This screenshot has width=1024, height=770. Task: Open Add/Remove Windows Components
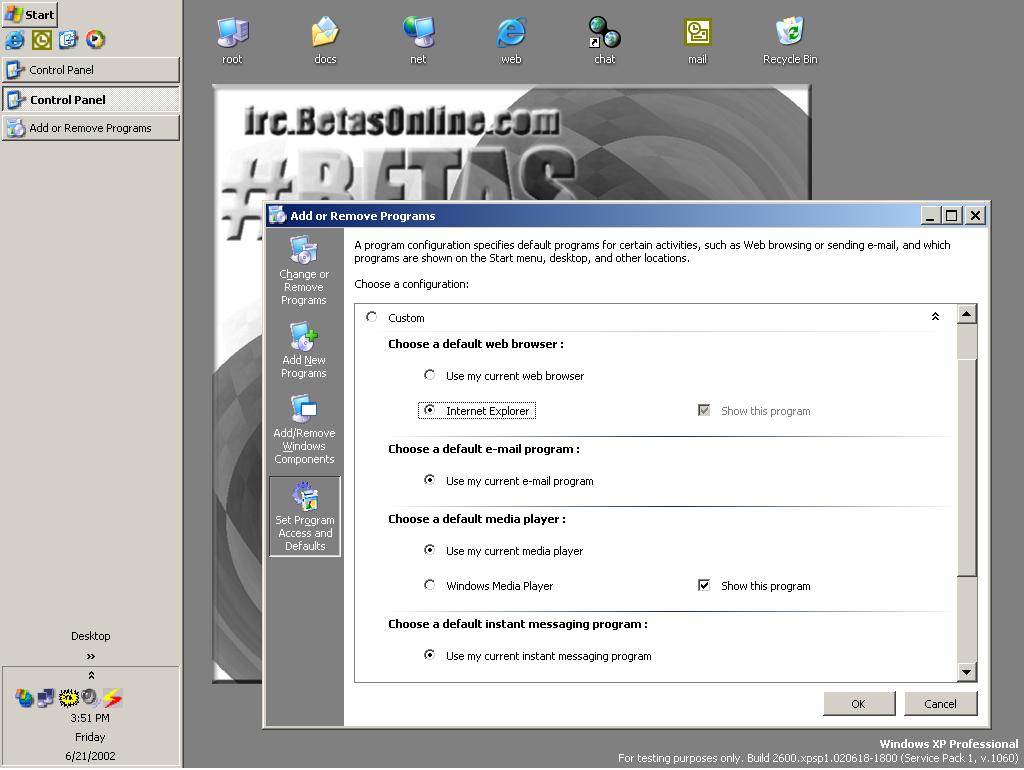[x=304, y=430]
